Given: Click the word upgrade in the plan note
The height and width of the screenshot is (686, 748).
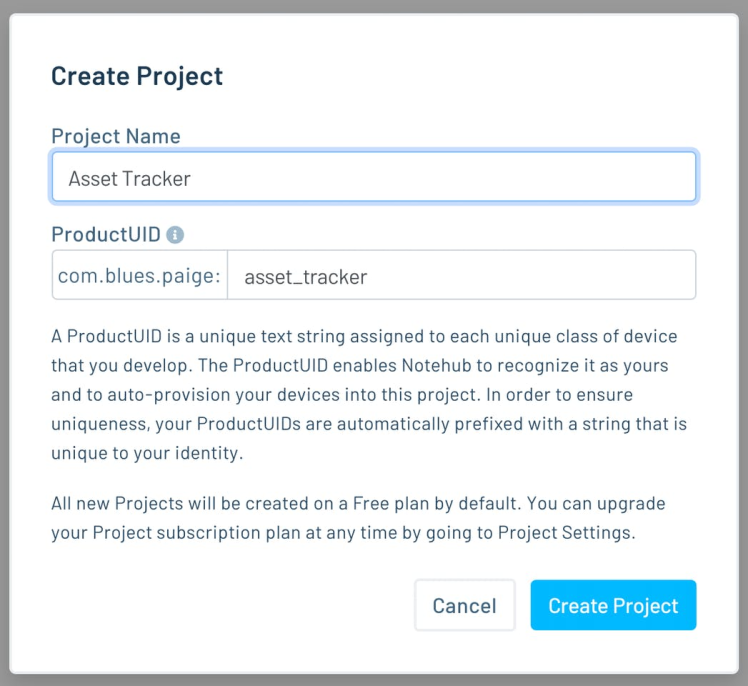Looking at the screenshot, I should point(632,503).
